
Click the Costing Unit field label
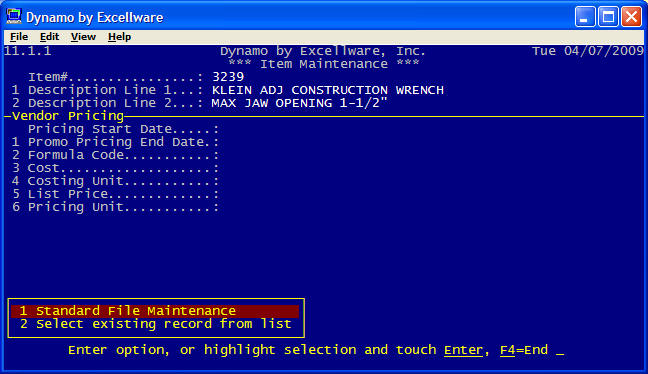coord(123,181)
